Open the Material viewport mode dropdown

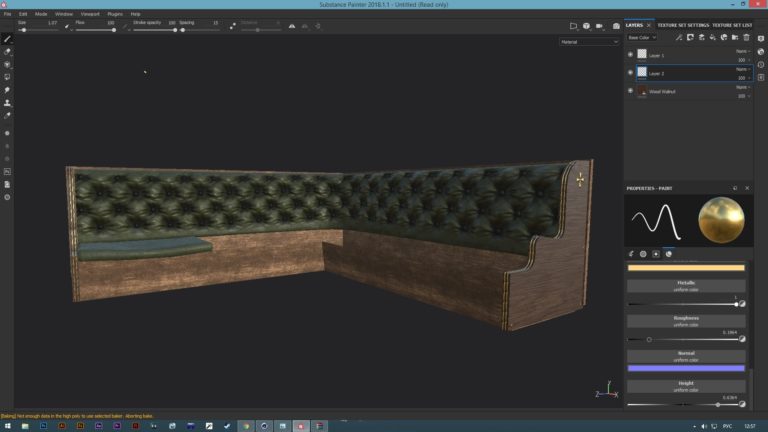pos(589,42)
